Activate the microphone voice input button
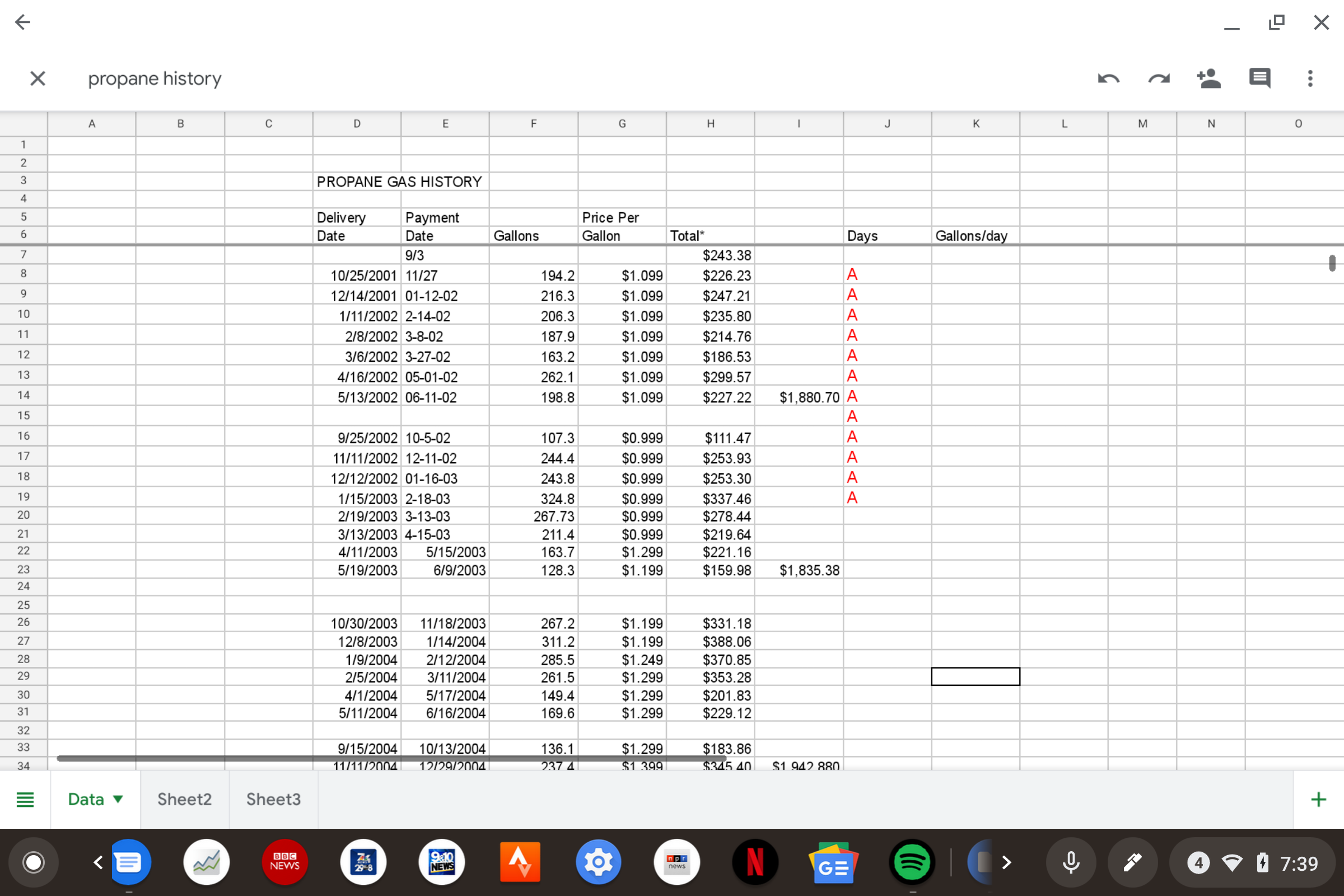 (1071, 862)
